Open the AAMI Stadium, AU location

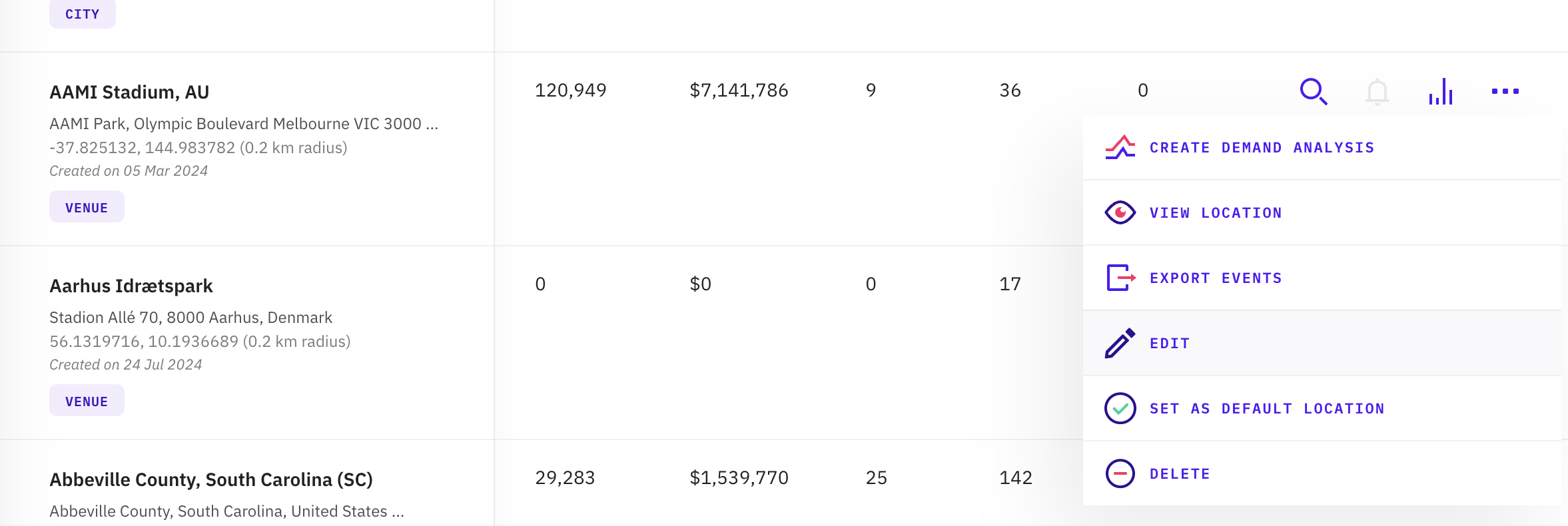(129, 92)
